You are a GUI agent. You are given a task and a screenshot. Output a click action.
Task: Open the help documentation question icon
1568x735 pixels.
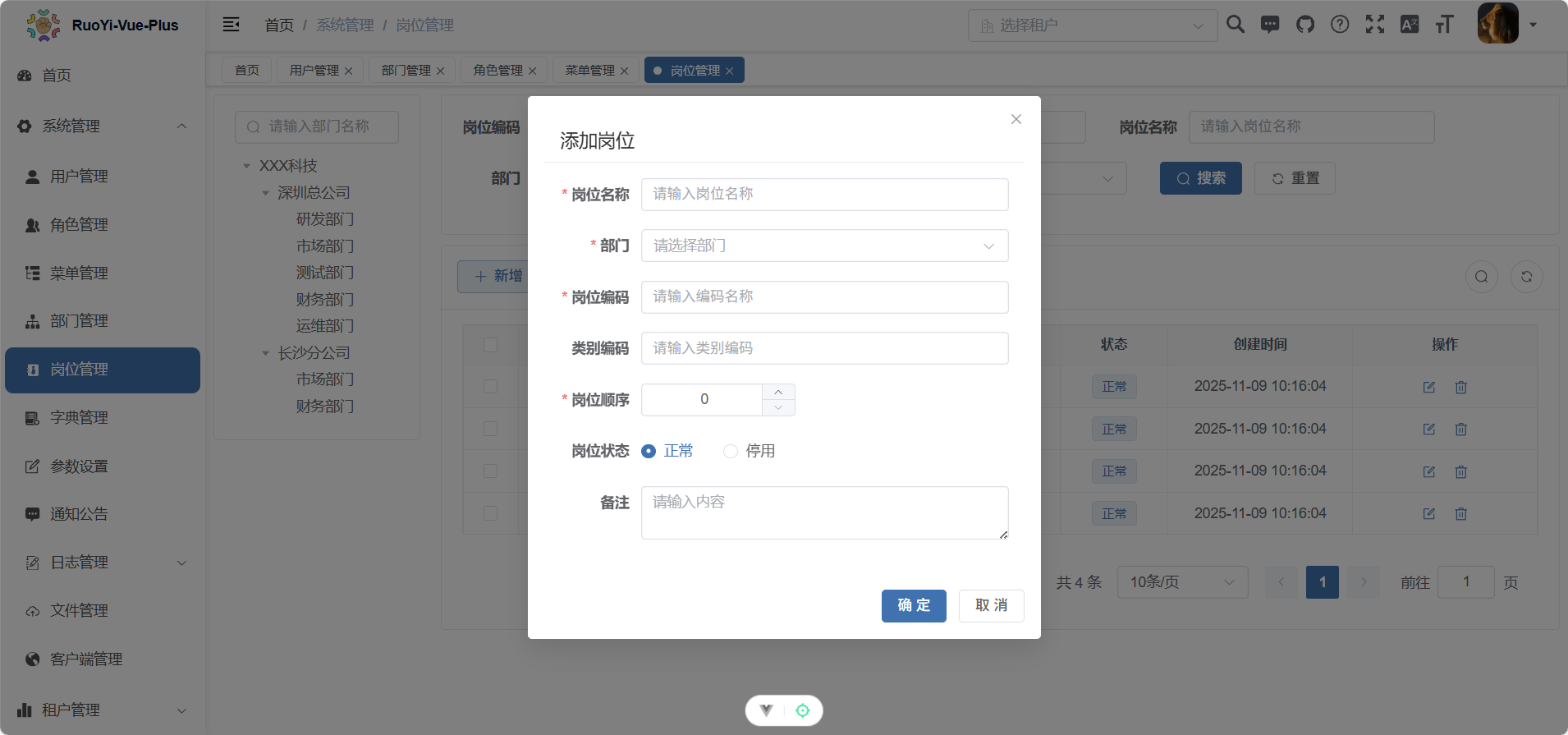1340,25
